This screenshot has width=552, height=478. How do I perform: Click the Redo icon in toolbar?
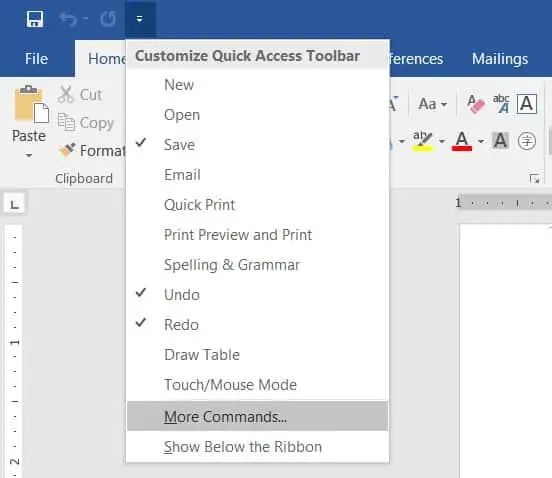(x=108, y=19)
